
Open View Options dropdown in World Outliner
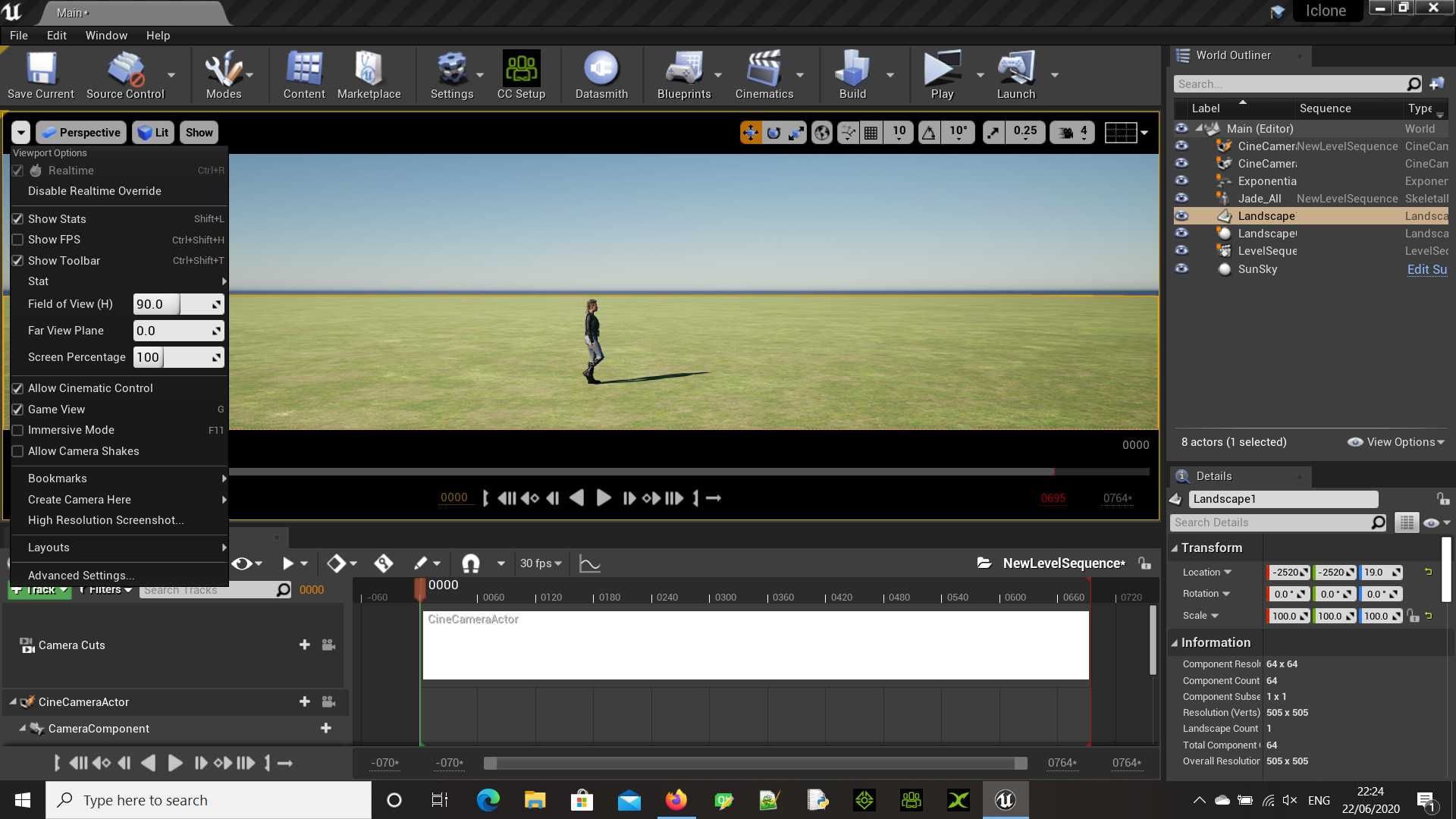coord(1396,442)
